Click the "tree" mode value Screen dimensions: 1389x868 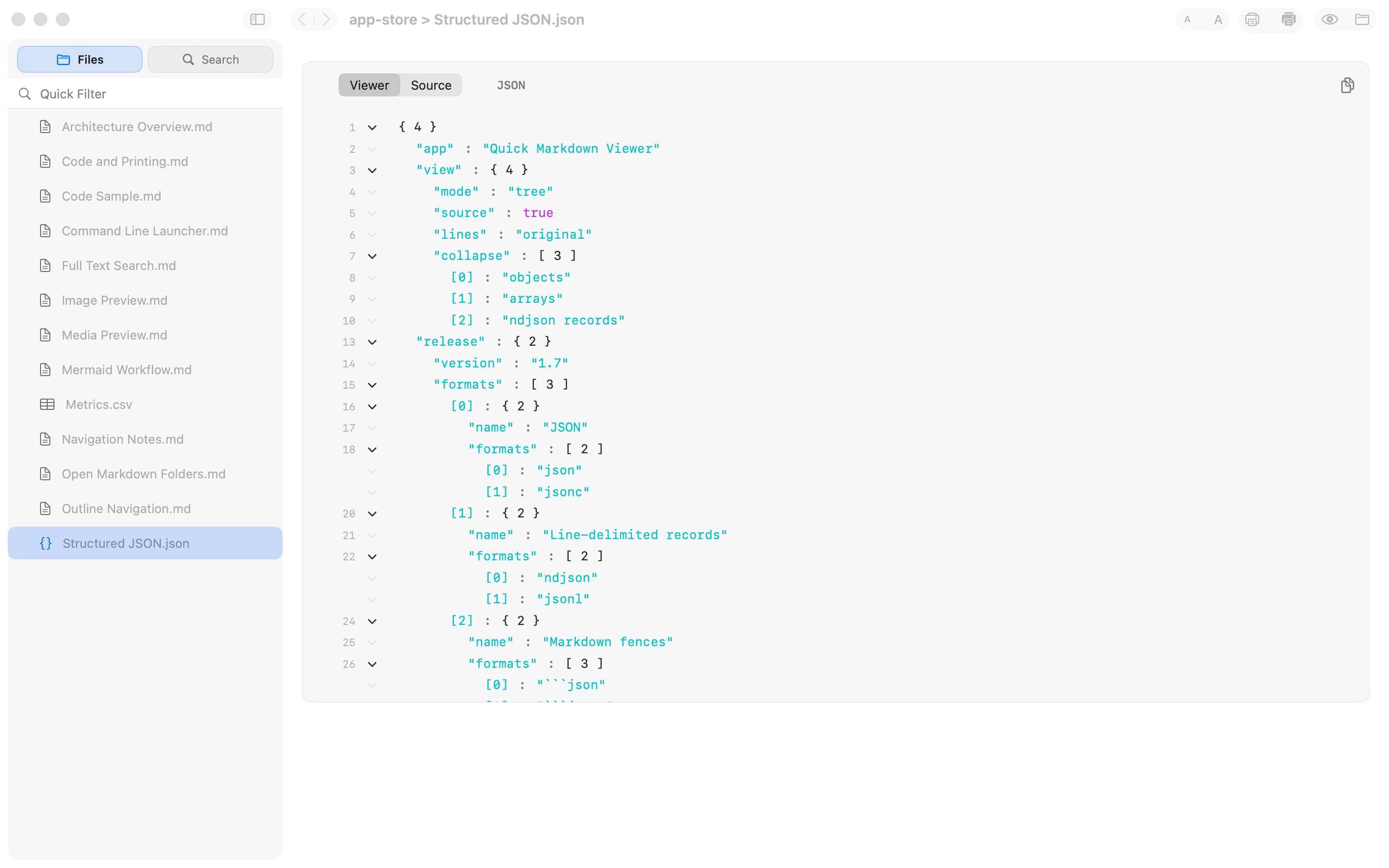pyautogui.click(x=531, y=192)
